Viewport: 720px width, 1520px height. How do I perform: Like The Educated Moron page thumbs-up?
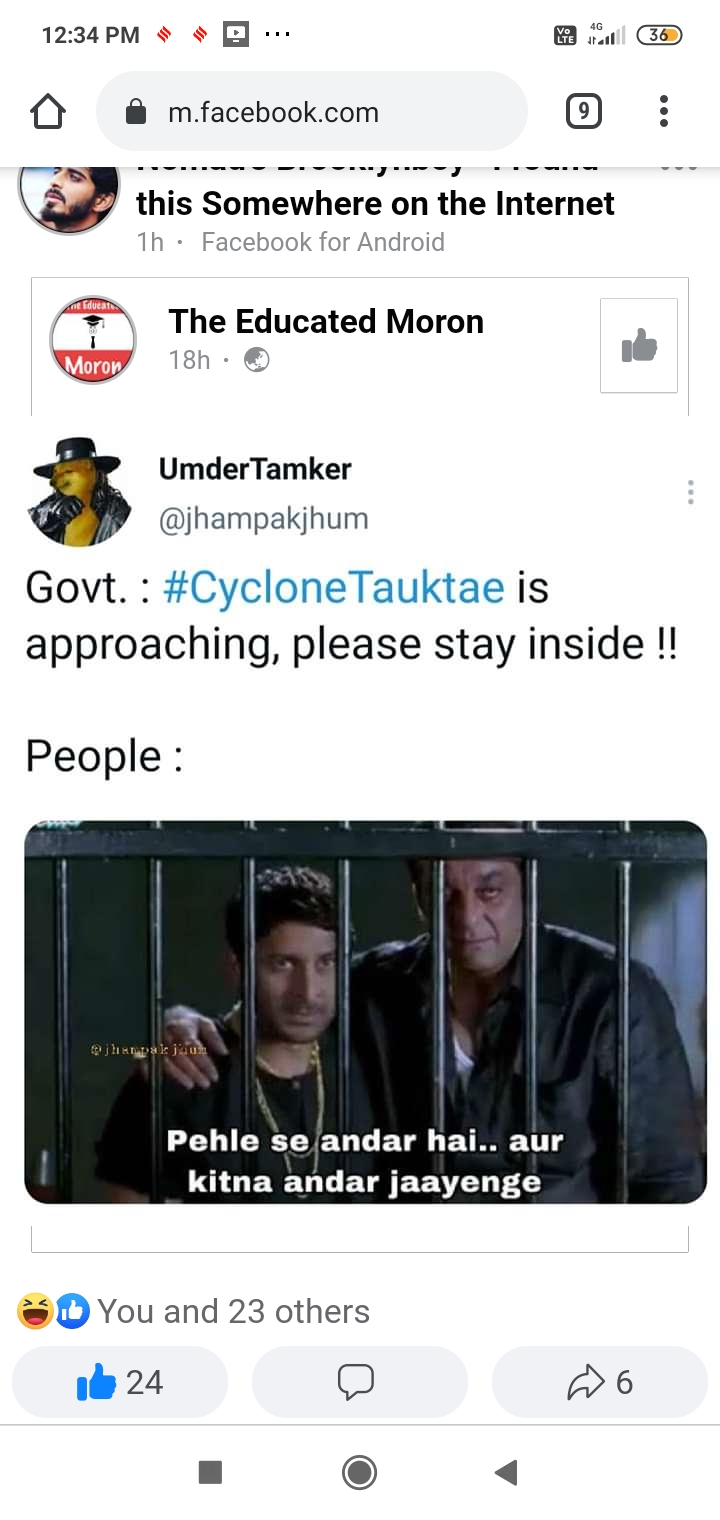click(x=639, y=345)
